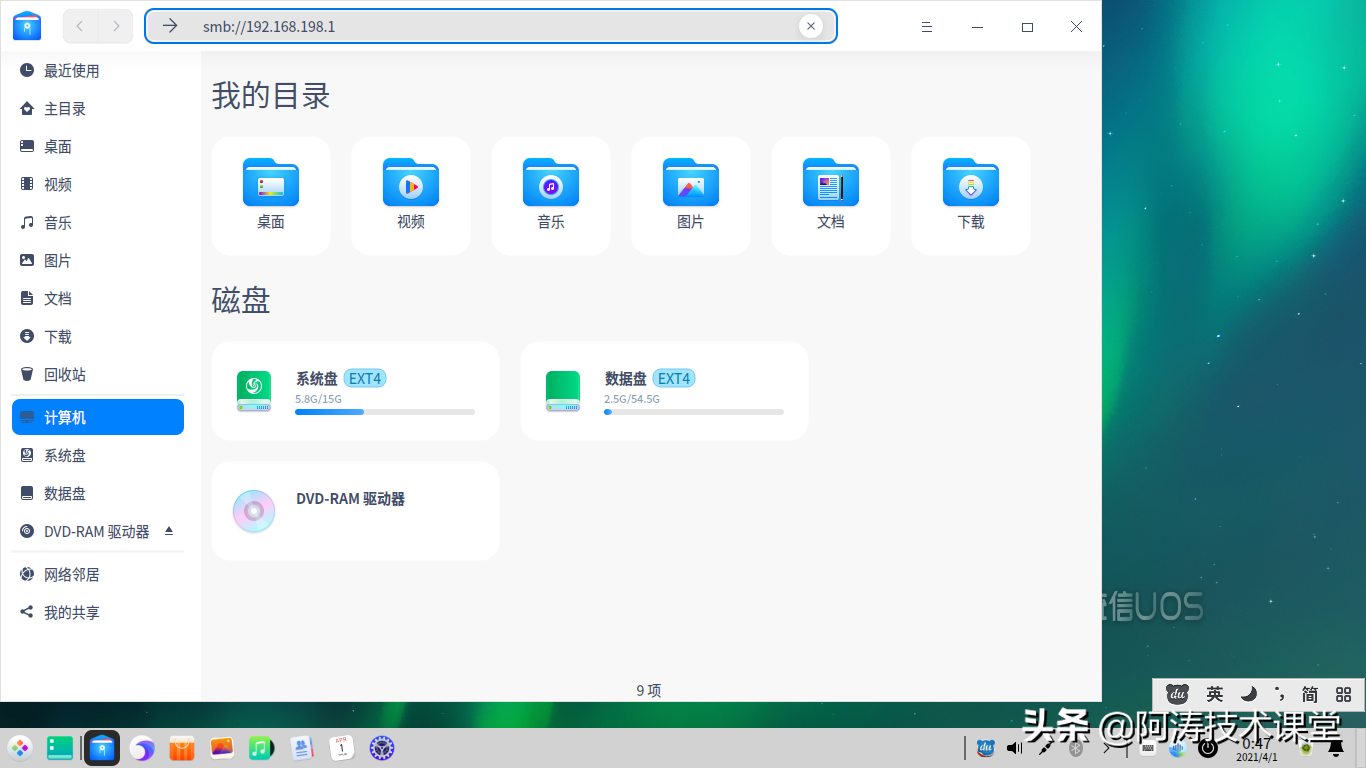Navigate forward with the right arrow
Screen dimensions: 1366x768
pyautogui.click(x=116, y=26)
